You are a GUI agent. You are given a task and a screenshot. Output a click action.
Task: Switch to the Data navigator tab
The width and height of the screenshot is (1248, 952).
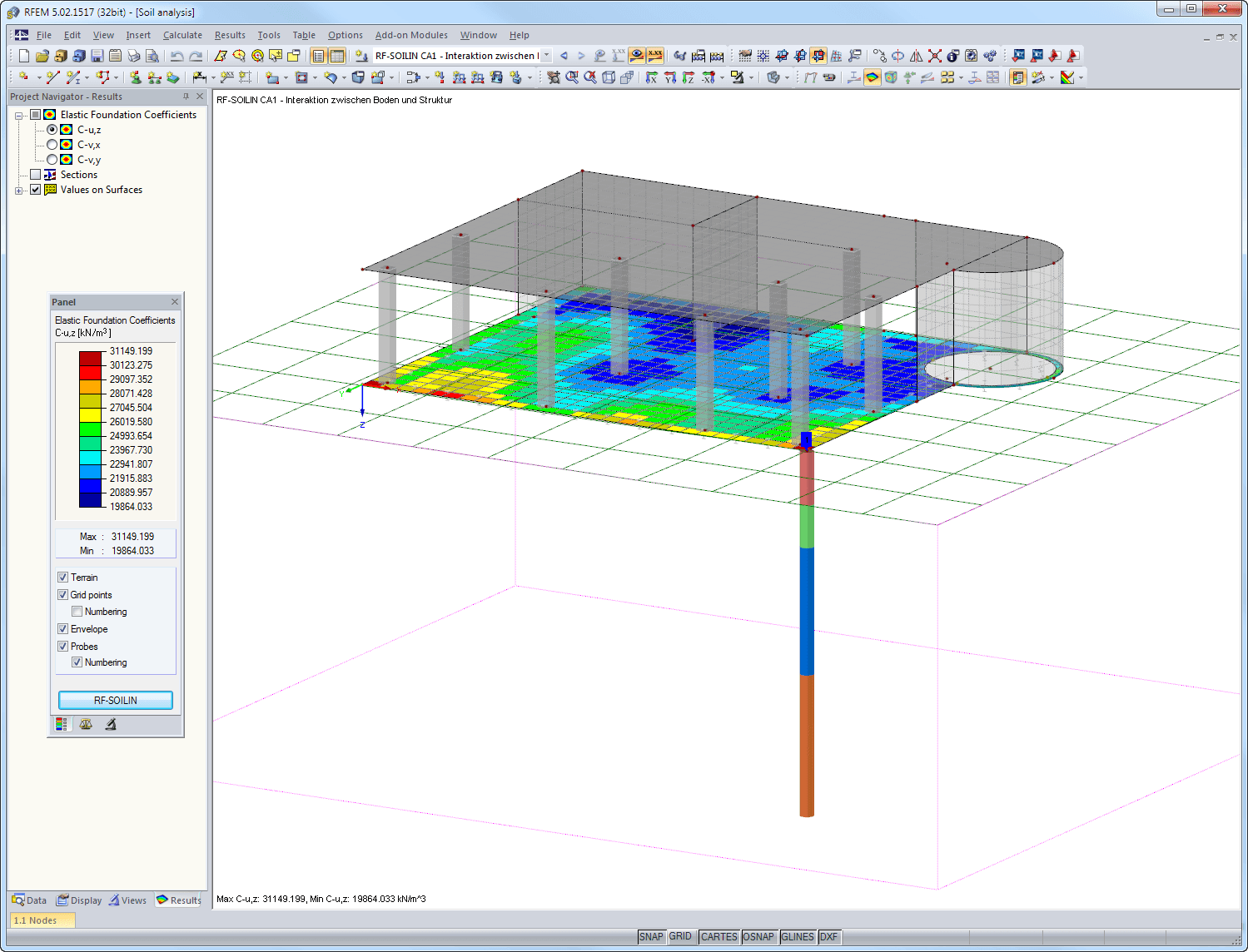pos(29,900)
